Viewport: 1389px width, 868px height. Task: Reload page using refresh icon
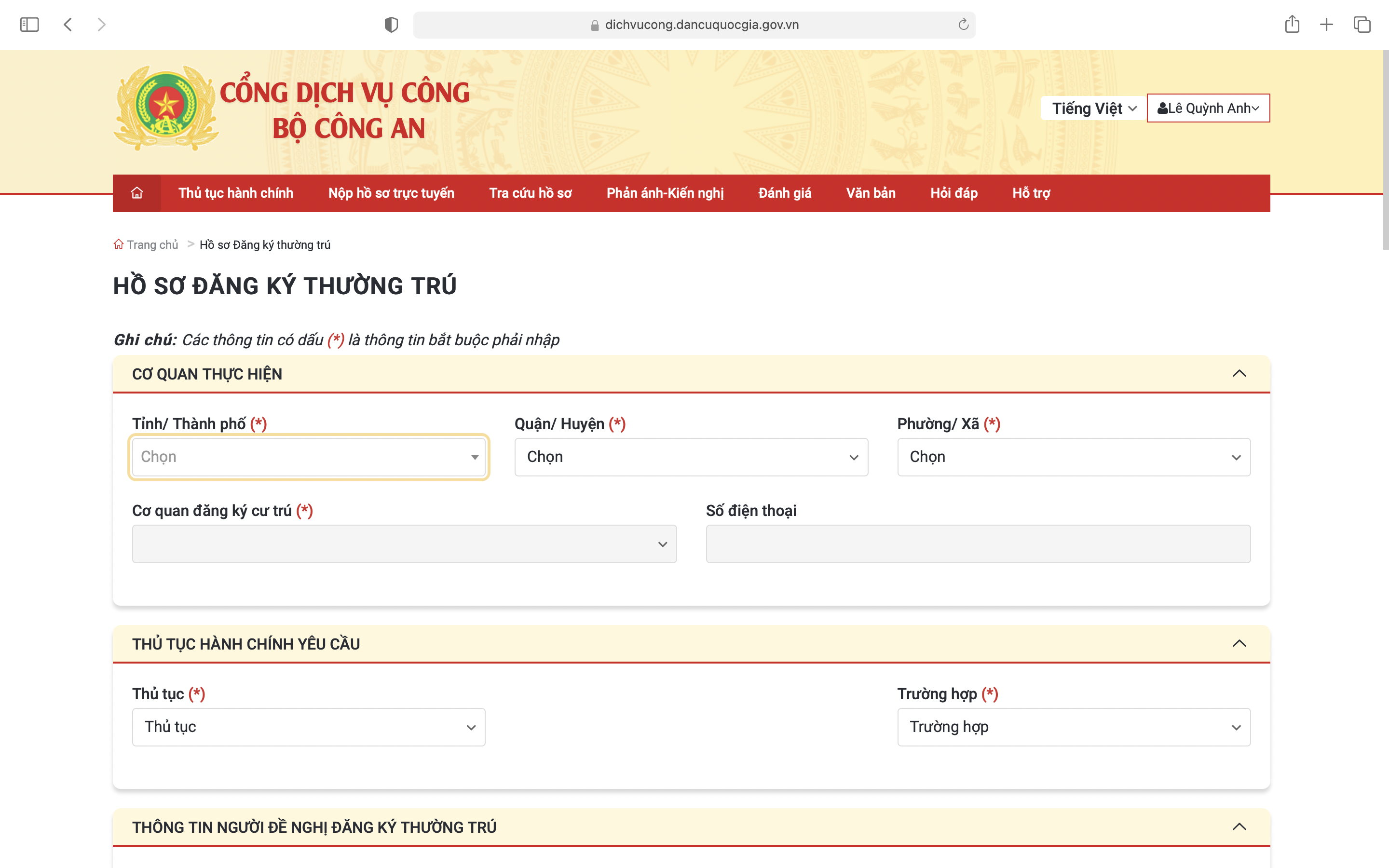[963, 24]
